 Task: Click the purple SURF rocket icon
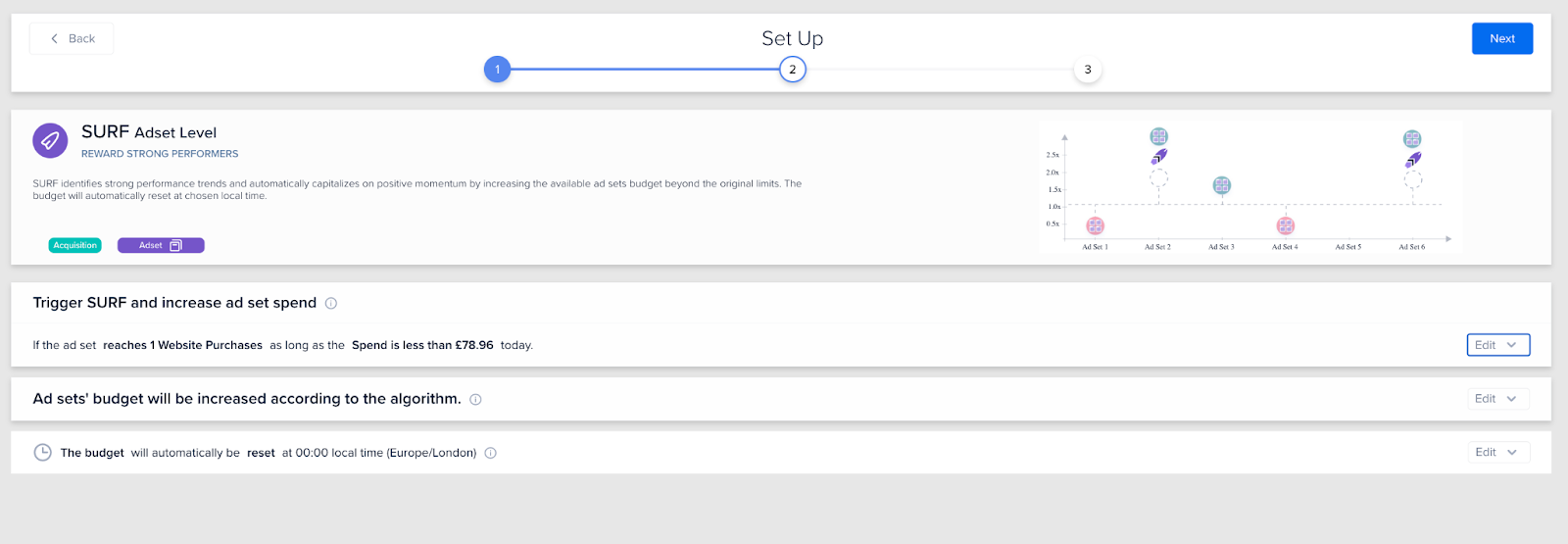50,140
